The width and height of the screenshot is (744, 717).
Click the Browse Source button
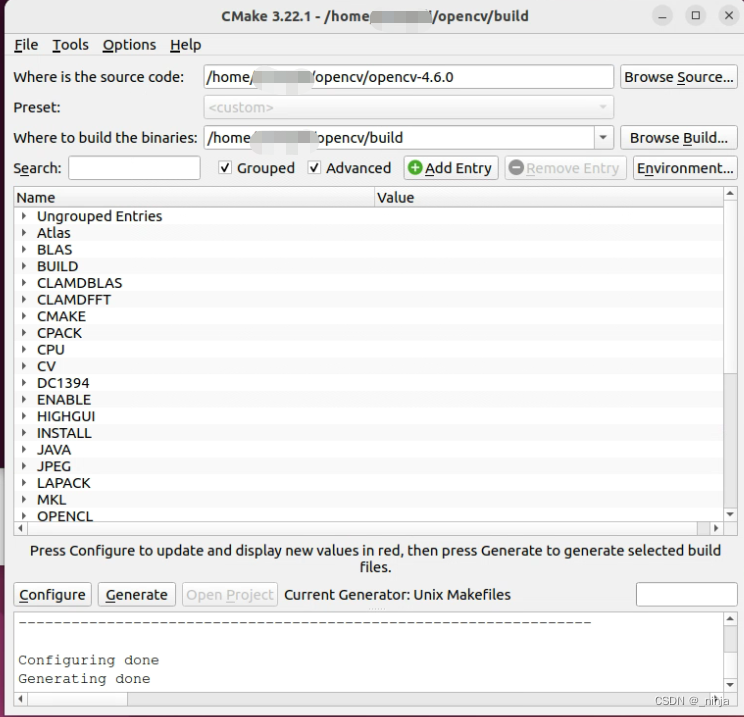click(679, 77)
